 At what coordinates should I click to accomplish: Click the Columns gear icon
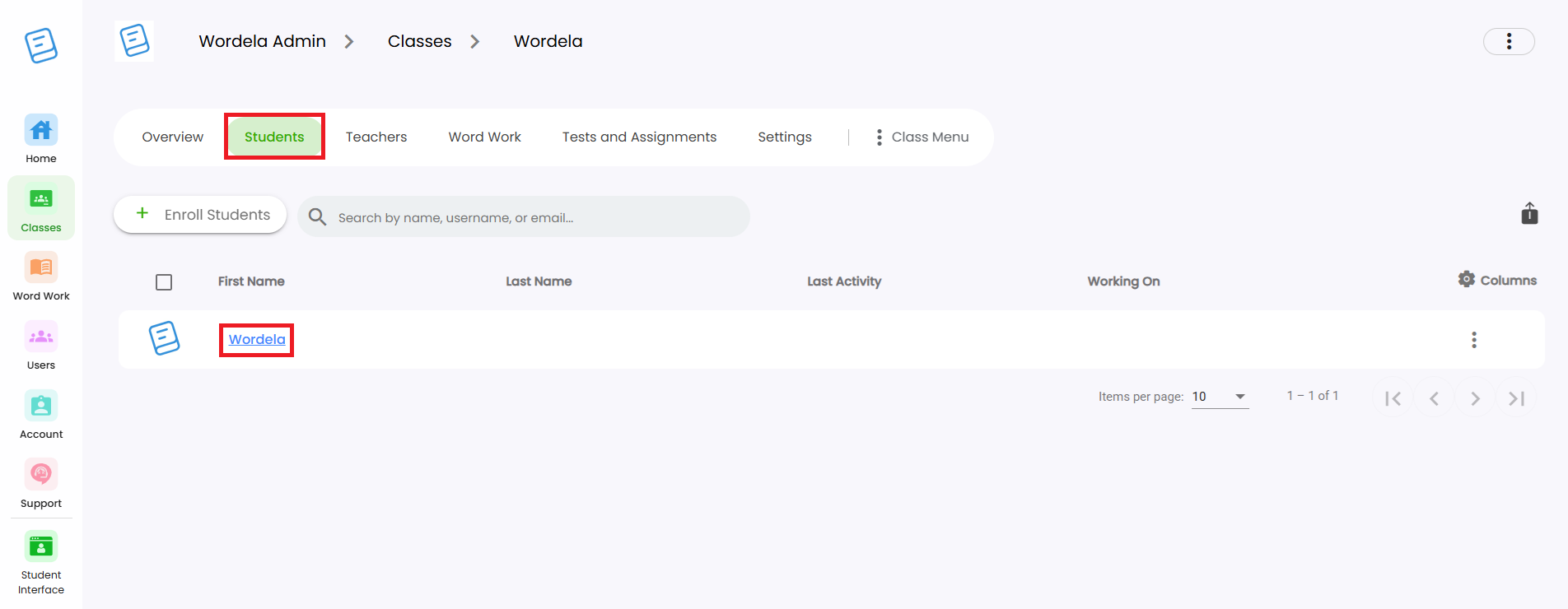(1467, 279)
